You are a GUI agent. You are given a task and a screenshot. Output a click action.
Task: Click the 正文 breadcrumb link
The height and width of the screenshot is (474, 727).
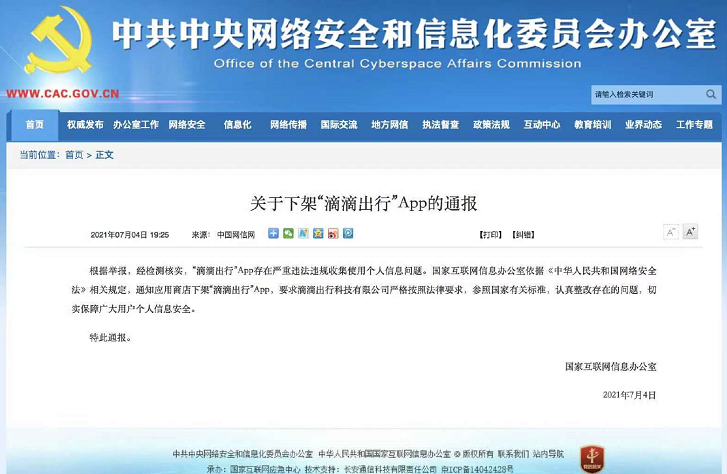104,155
